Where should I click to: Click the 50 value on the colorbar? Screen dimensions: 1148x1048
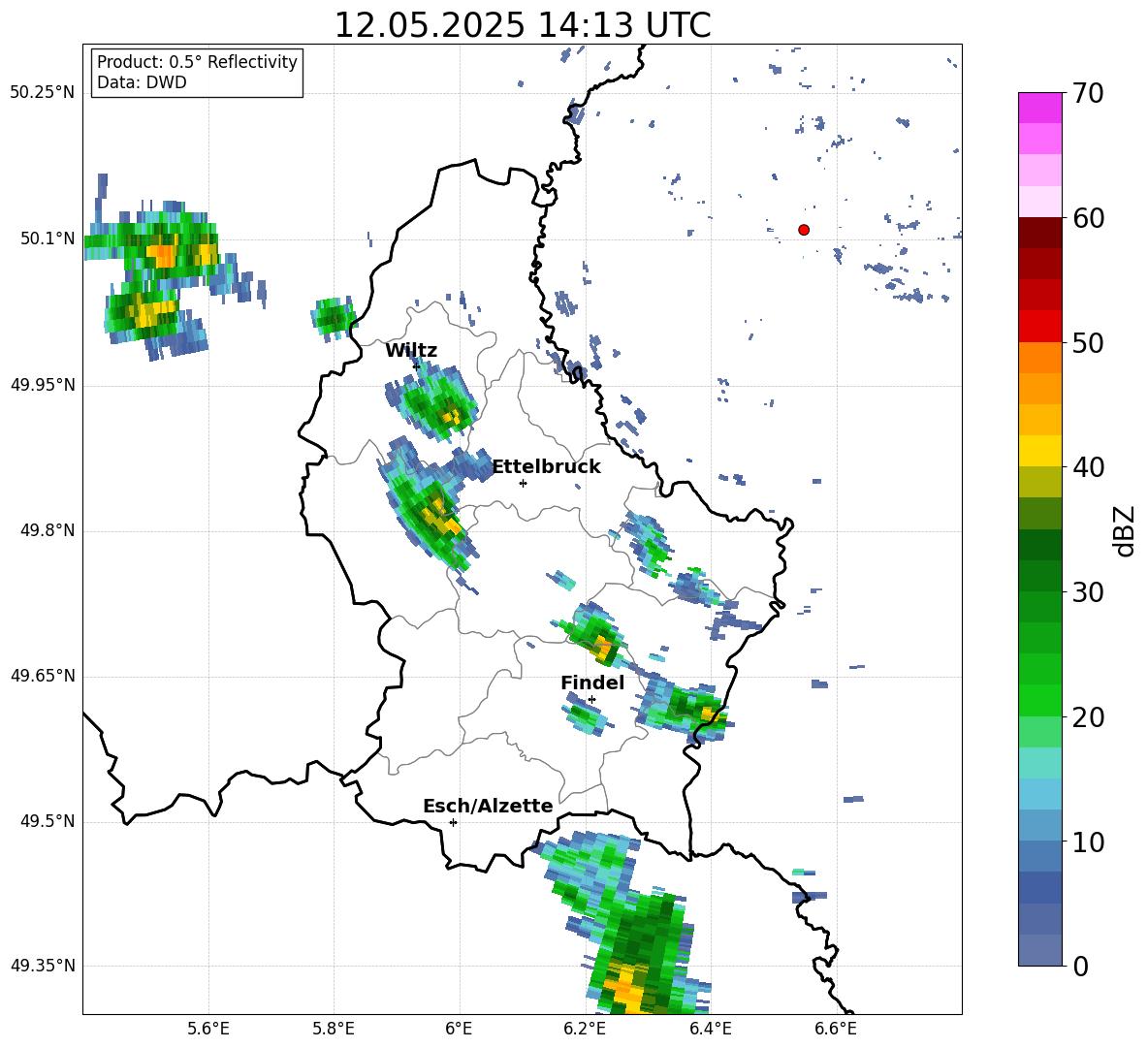point(1088,342)
